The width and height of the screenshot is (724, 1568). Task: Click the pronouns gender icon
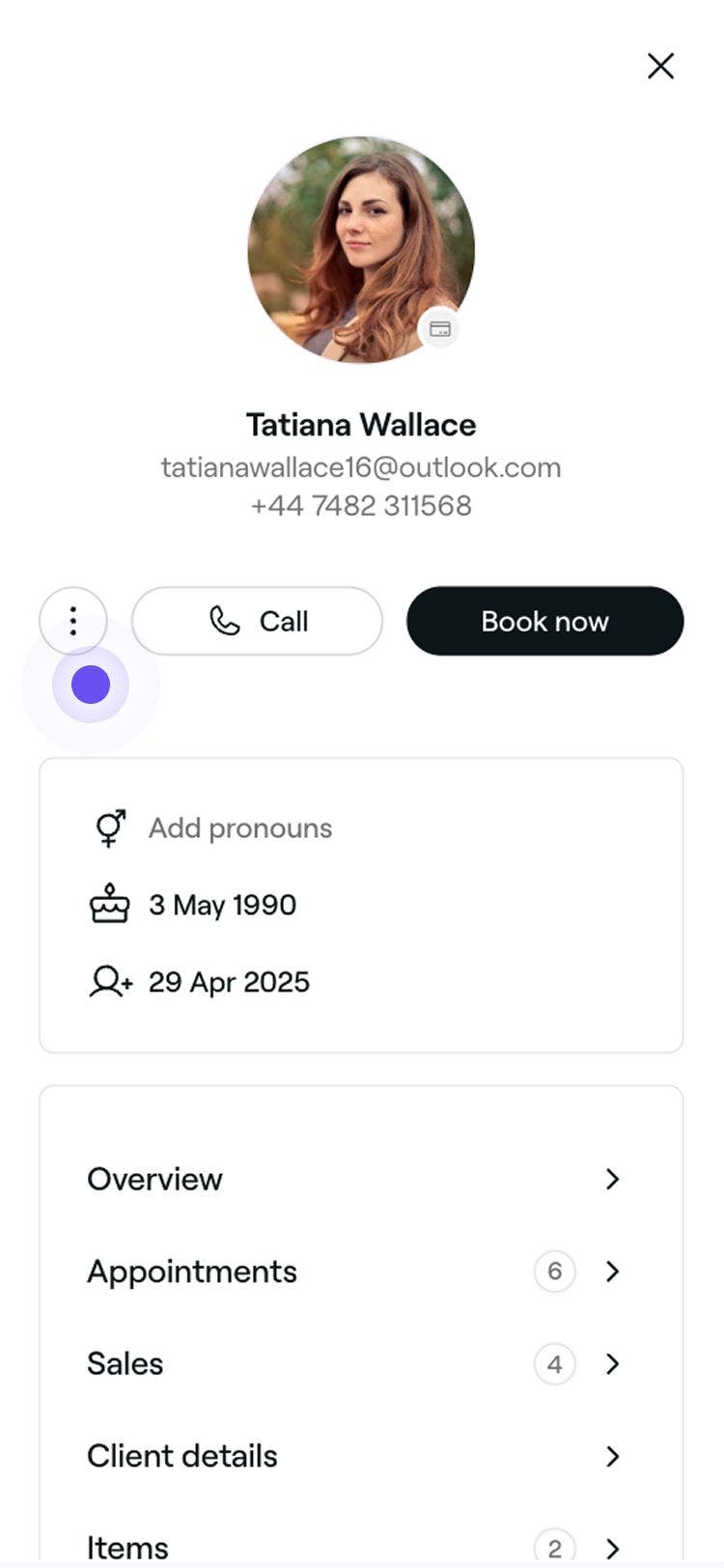[110, 828]
